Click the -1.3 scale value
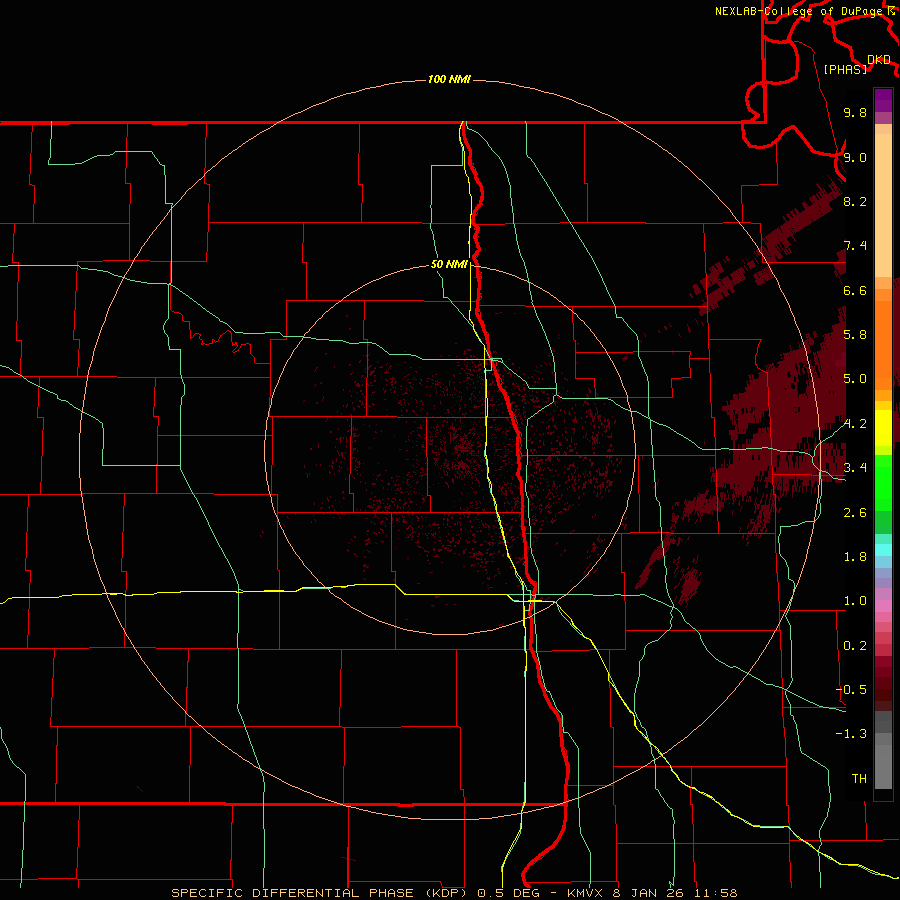Screen dimensions: 900x900 pos(851,734)
